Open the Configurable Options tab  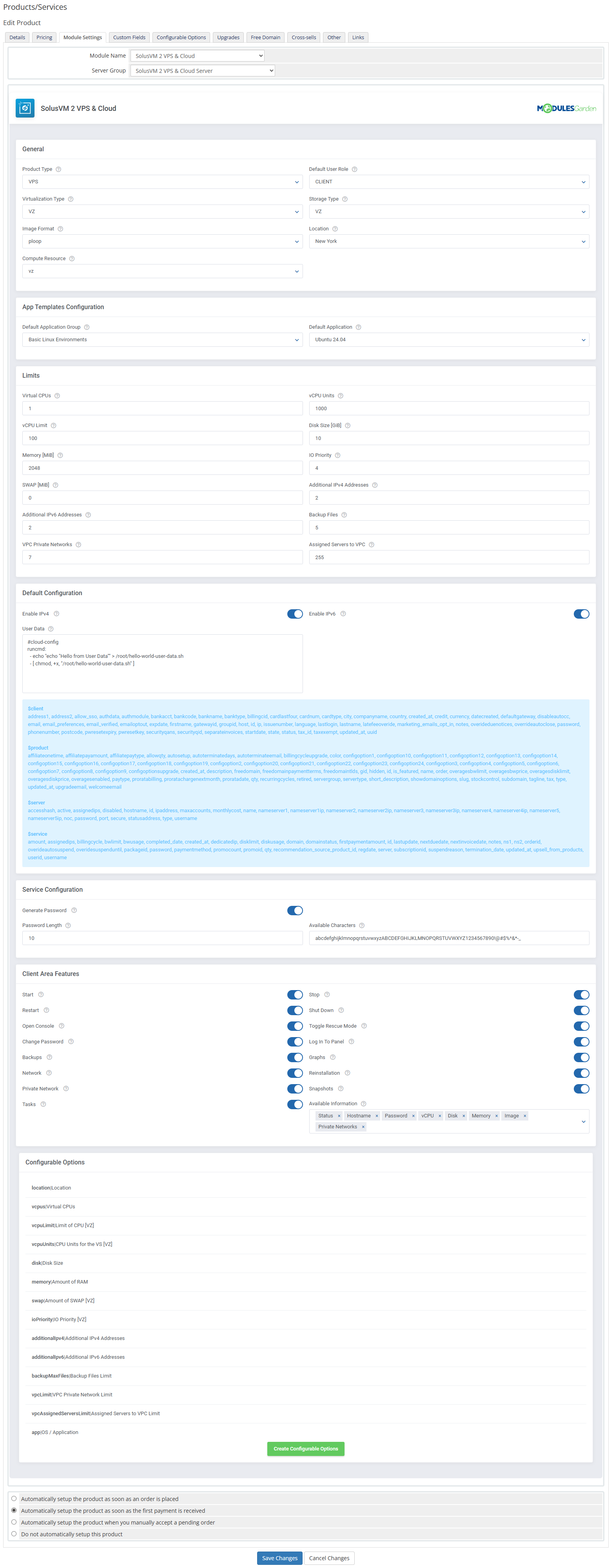(181, 38)
